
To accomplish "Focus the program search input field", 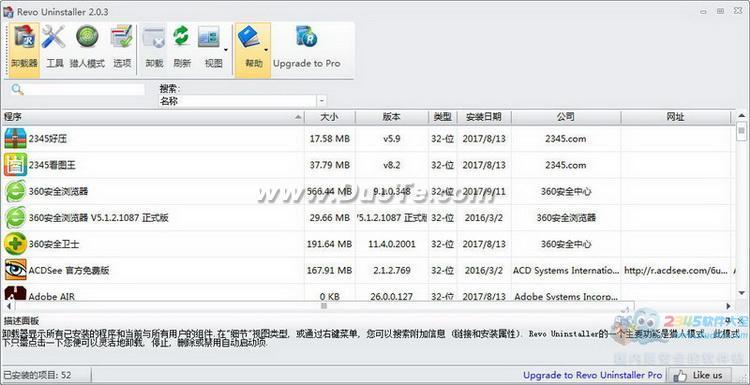I will coord(84,89).
